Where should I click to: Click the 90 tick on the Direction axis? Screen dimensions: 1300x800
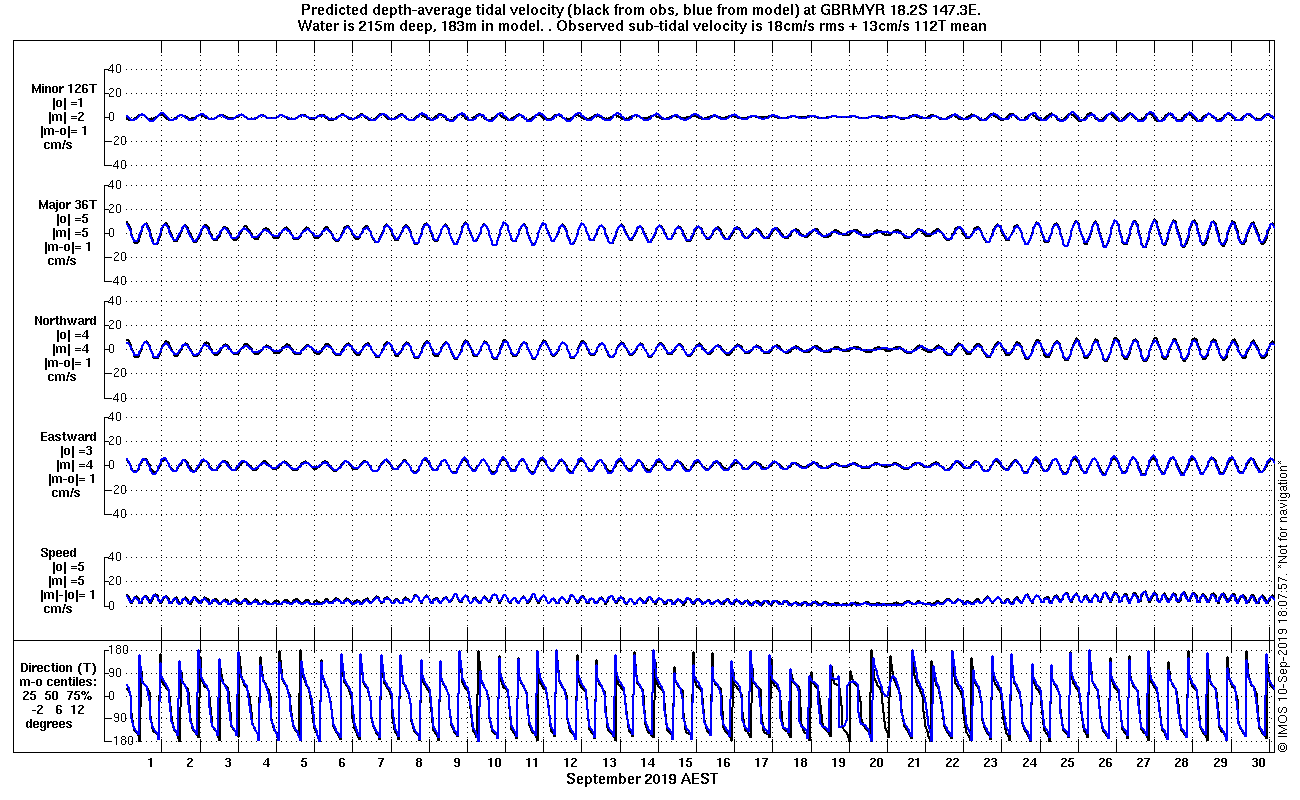pyautogui.click(x=114, y=673)
